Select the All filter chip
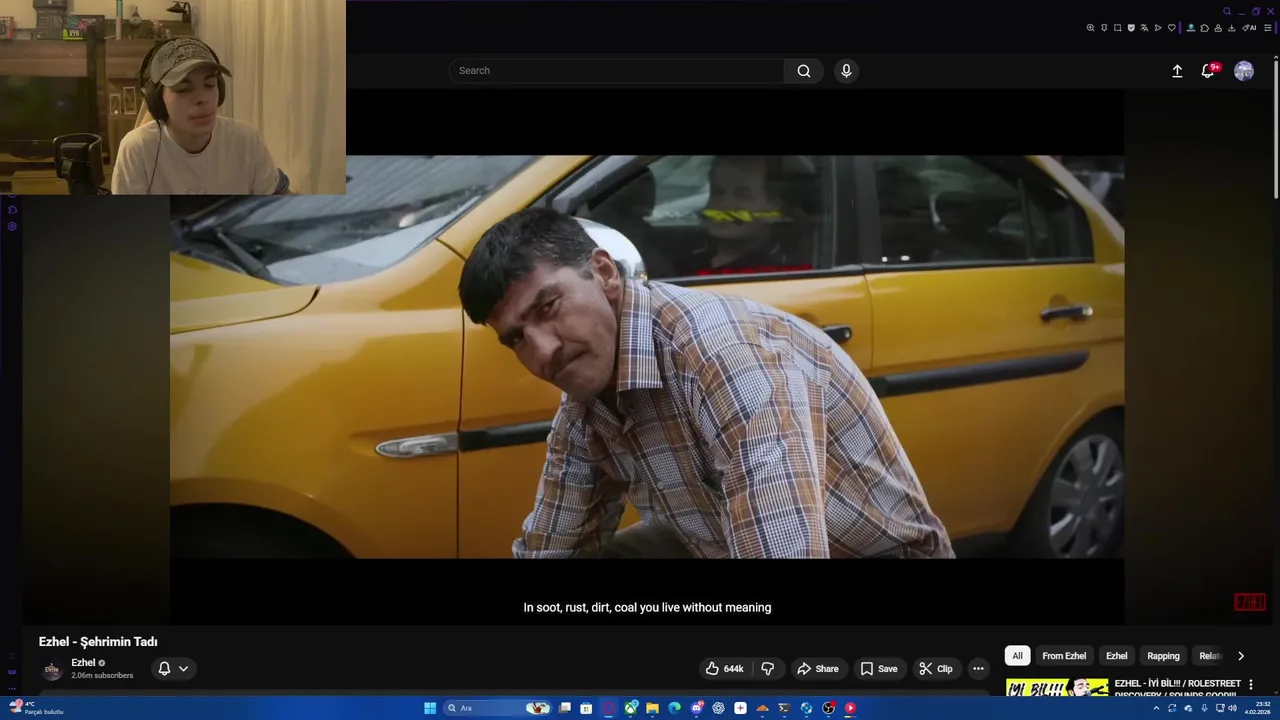 pyautogui.click(x=1017, y=656)
